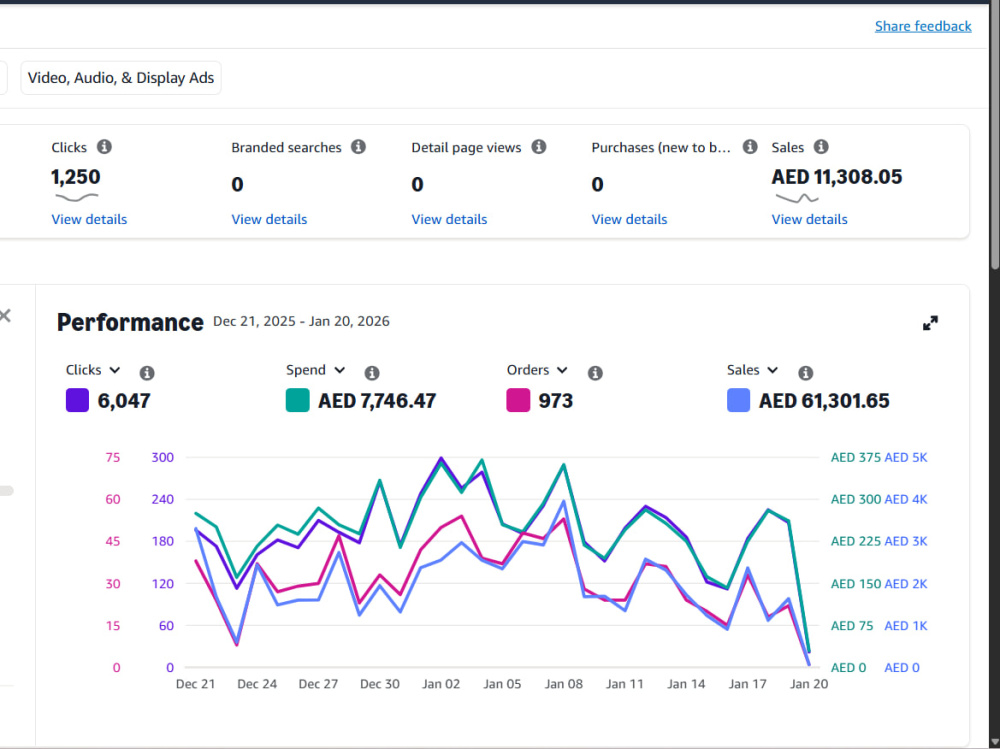Image resolution: width=1000 pixels, height=749 pixels.
Task: Close the side panel with X icon
Action: pyautogui.click(x=5, y=315)
